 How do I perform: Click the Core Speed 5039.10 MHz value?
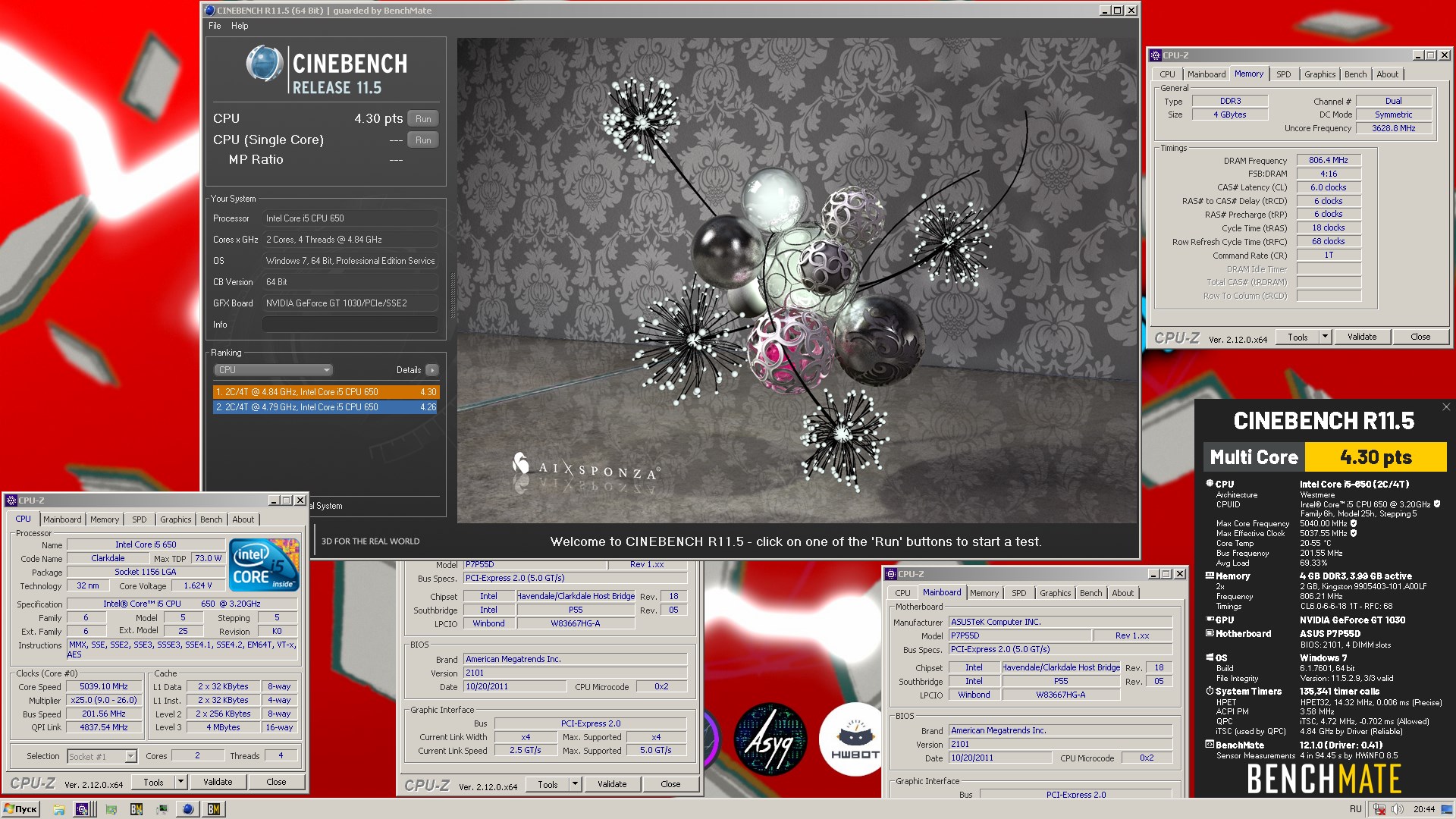(x=104, y=686)
